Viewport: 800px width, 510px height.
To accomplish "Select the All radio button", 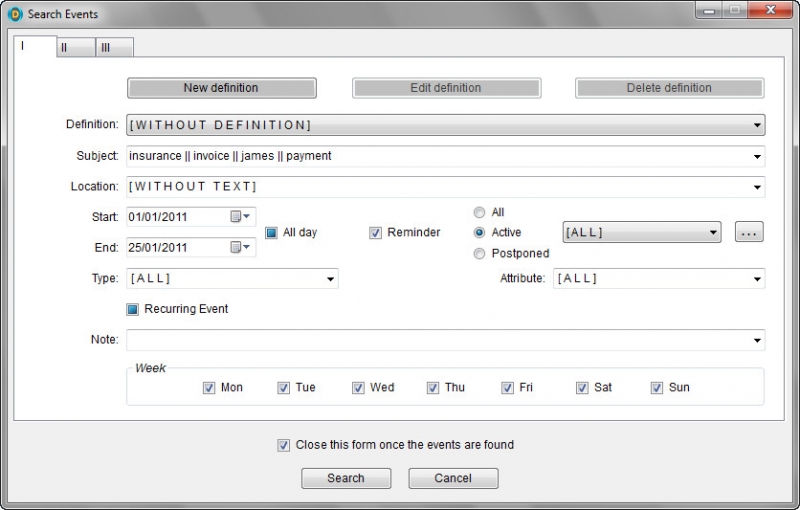I will click(x=479, y=212).
